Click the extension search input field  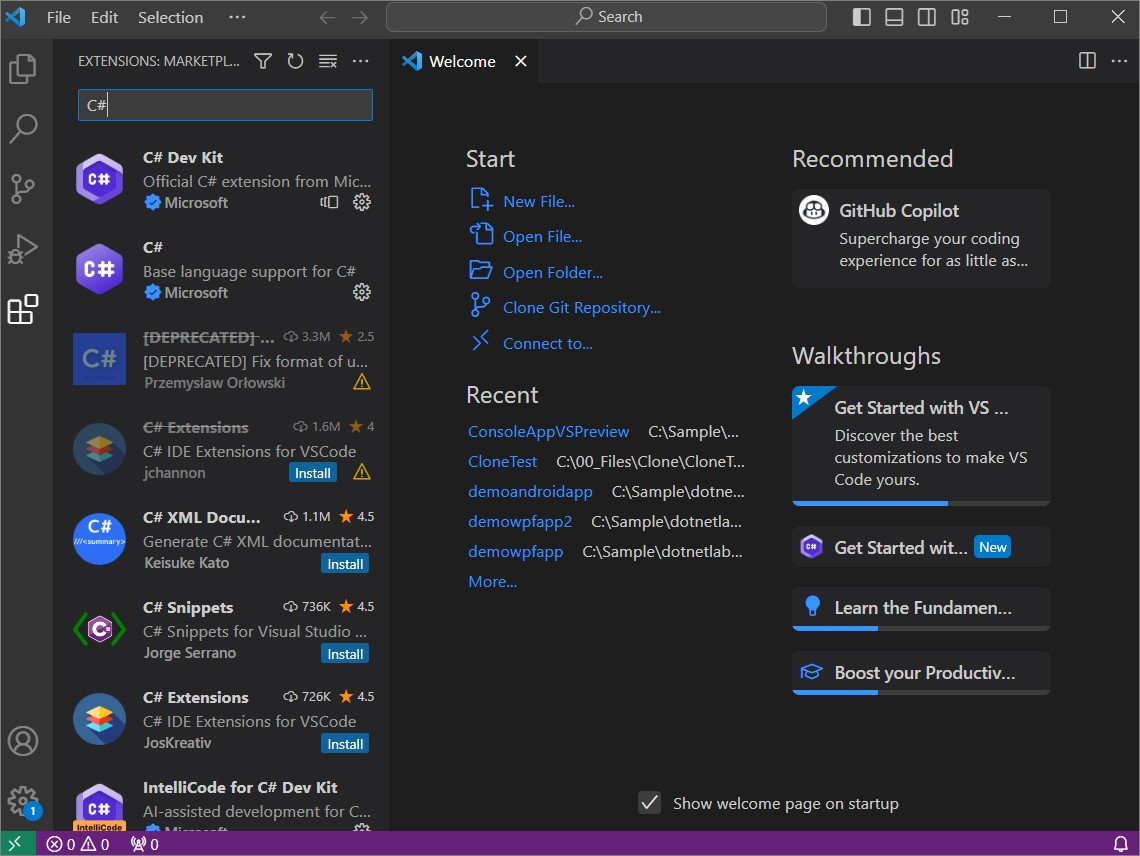[225, 105]
